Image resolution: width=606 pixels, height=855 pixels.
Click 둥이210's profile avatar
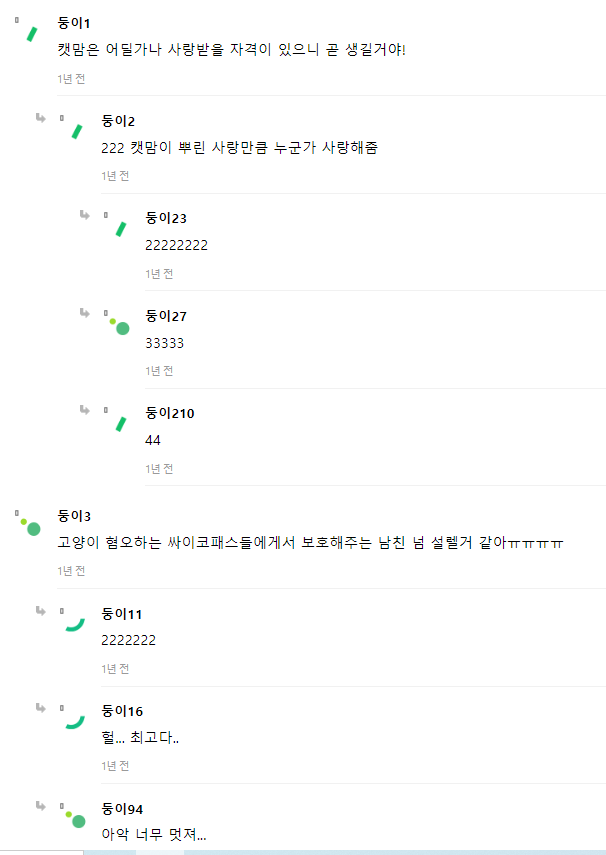[118, 423]
